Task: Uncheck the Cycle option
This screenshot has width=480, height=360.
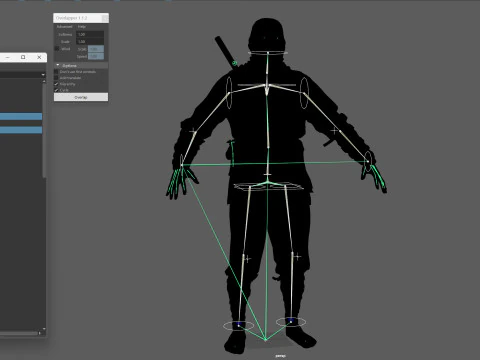Action: [x=56, y=90]
